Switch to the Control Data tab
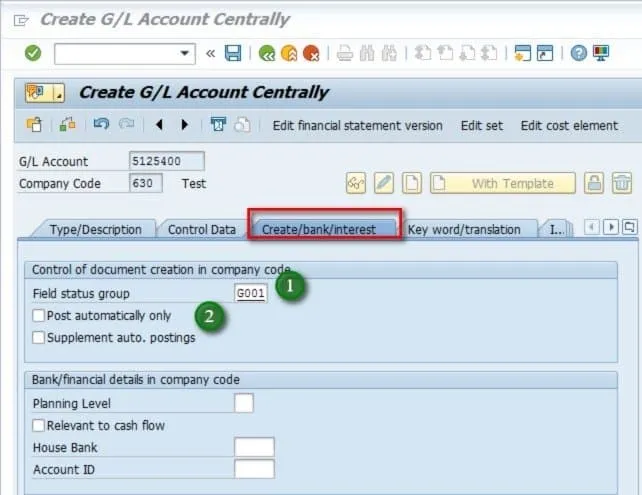Image resolution: width=642 pixels, height=495 pixels. tap(201, 229)
